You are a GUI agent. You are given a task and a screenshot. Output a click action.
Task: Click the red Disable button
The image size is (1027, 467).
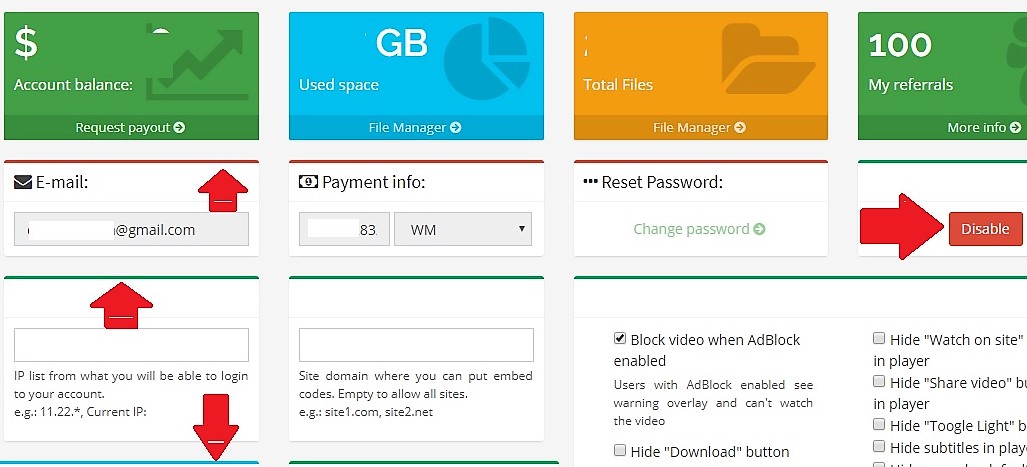pos(985,229)
